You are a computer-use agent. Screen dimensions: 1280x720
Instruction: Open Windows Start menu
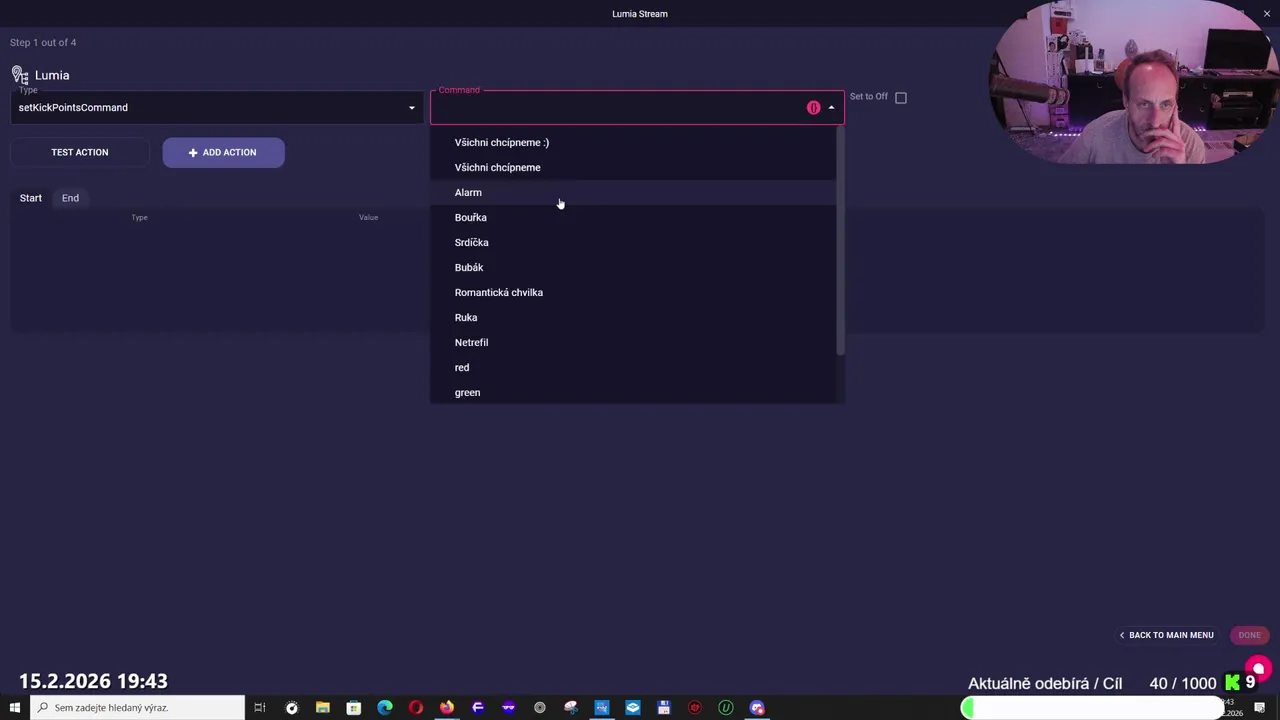coord(14,708)
